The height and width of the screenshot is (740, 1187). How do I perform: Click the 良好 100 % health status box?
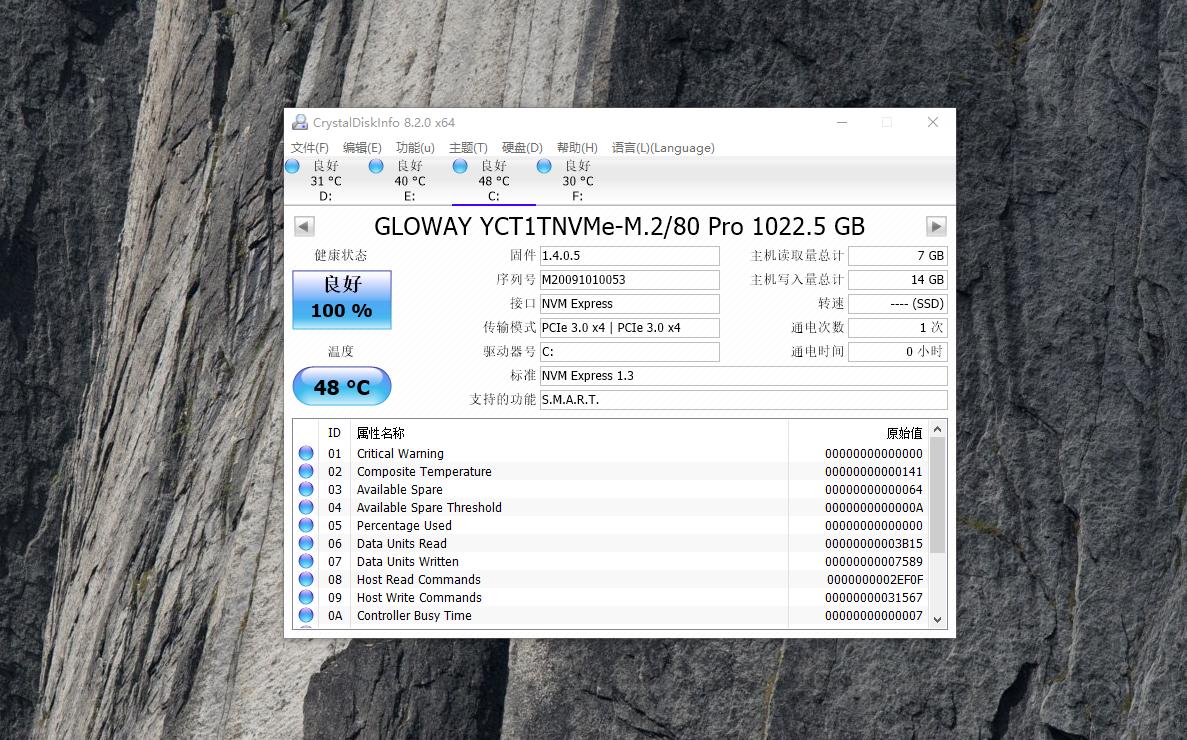pos(341,299)
